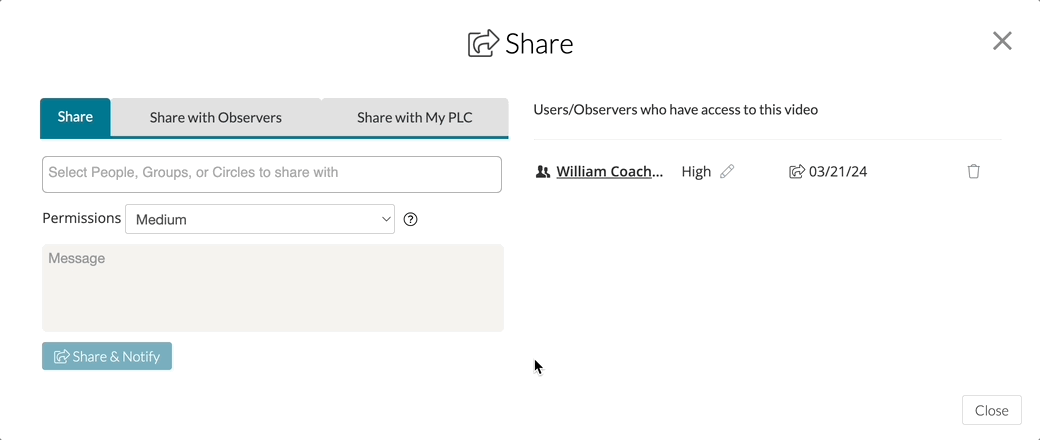Click inside the Message text area
1040x440 pixels.
[272, 288]
